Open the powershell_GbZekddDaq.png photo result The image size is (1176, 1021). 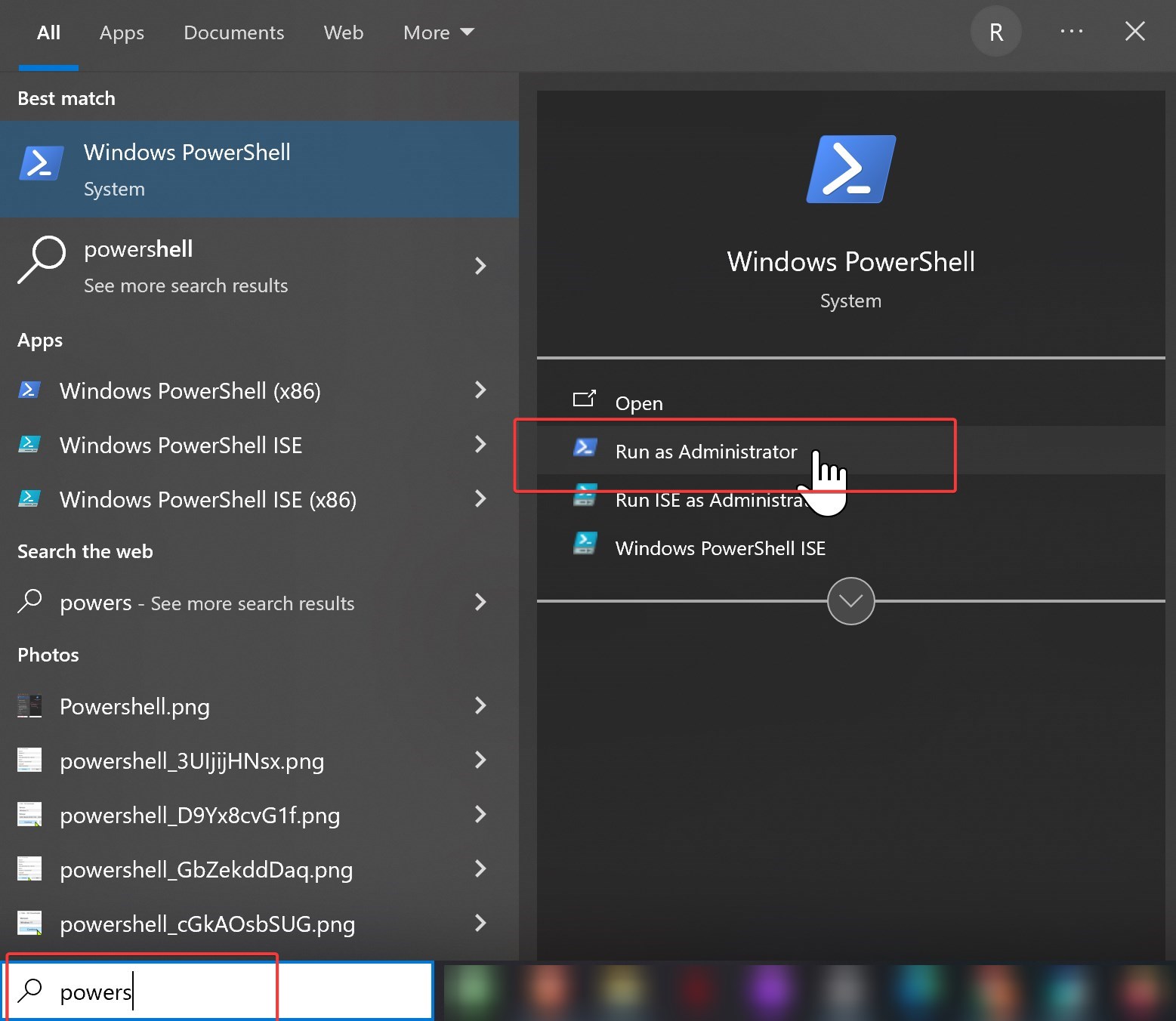pos(205,870)
